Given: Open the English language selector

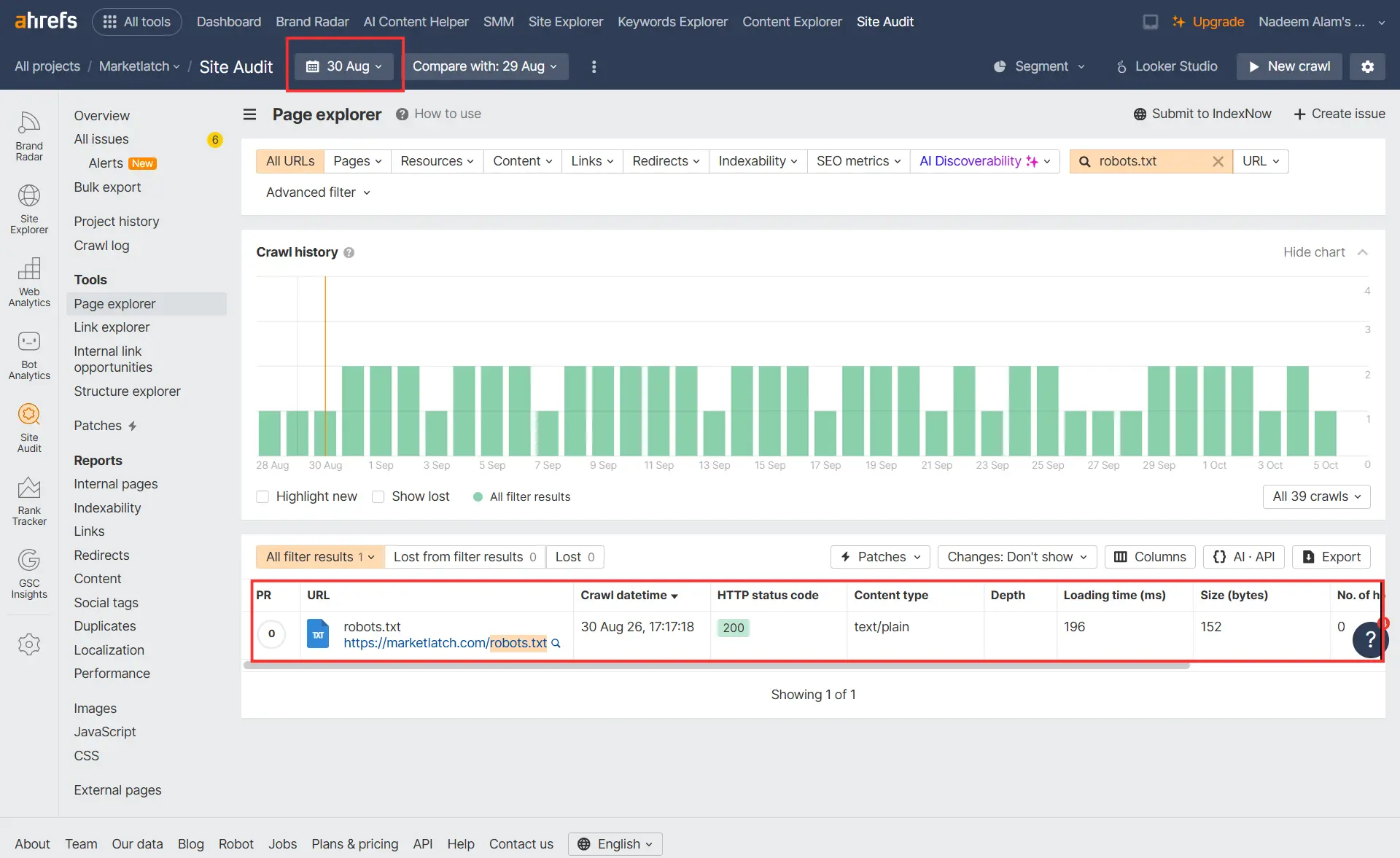Looking at the screenshot, I should click(615, 844).
